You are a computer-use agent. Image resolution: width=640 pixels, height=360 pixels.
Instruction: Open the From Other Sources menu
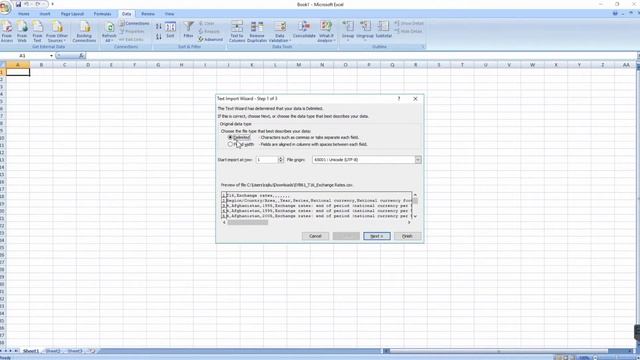click(57, 31)
